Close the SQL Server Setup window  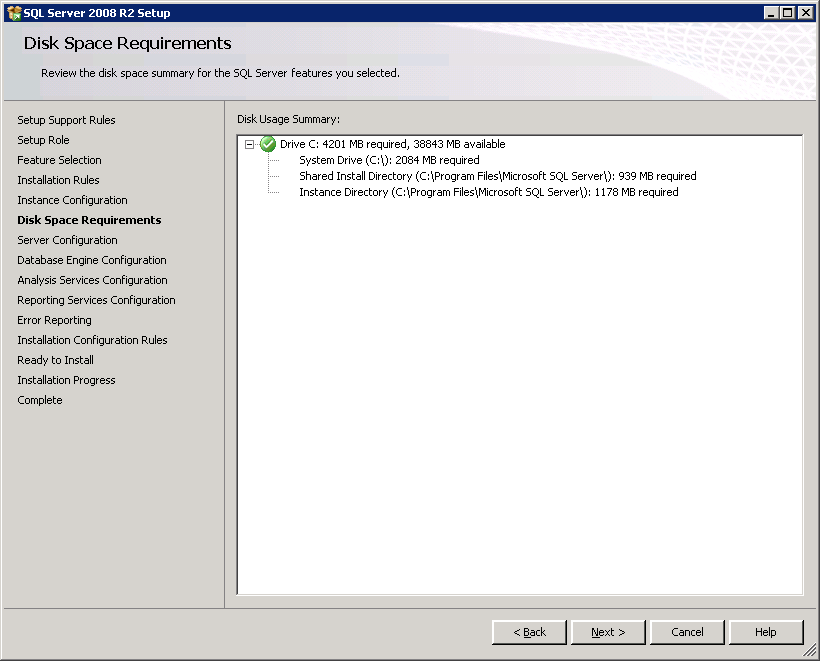click(806, 13)
